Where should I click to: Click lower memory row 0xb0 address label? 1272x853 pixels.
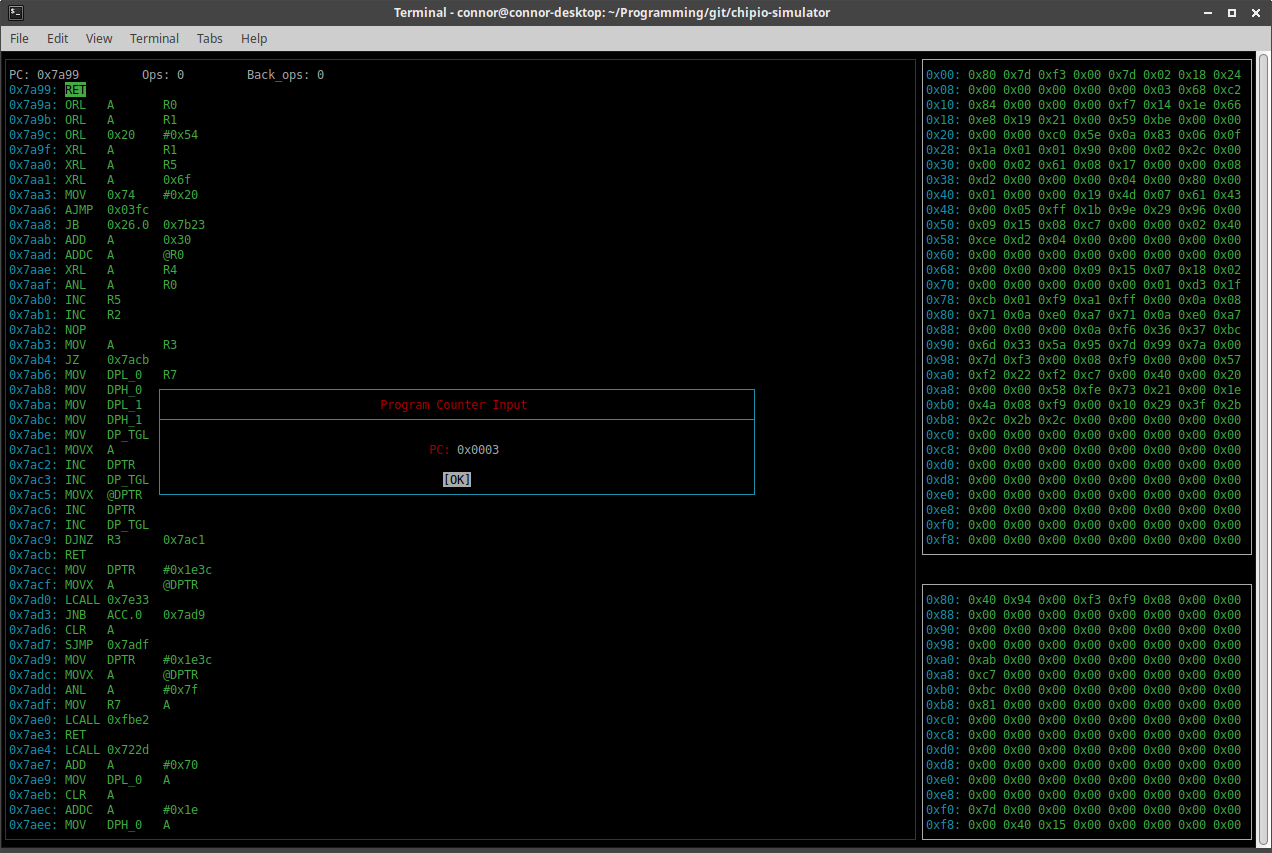943,690
